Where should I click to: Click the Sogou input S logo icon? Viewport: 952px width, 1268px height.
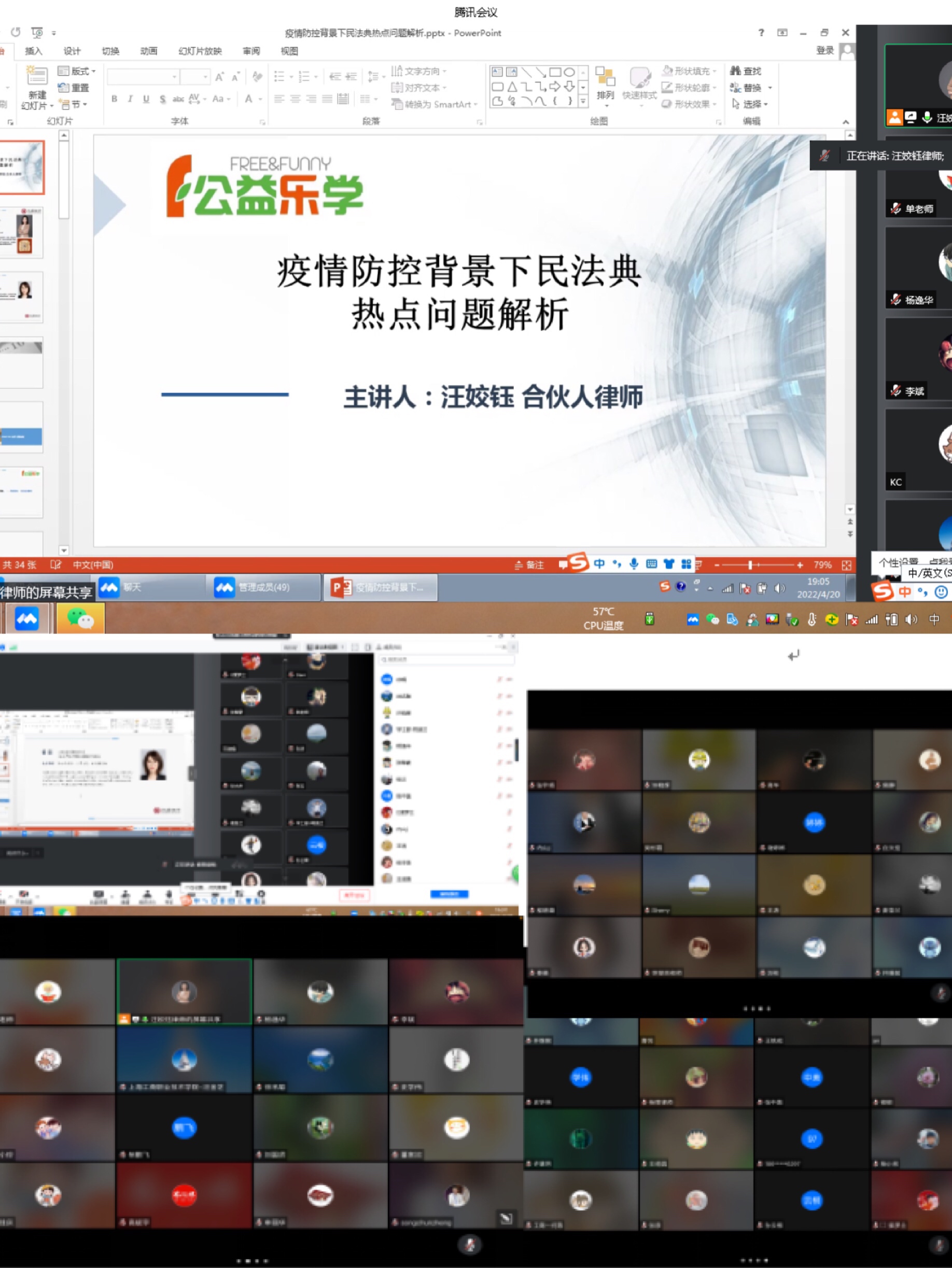pos(579,562)
